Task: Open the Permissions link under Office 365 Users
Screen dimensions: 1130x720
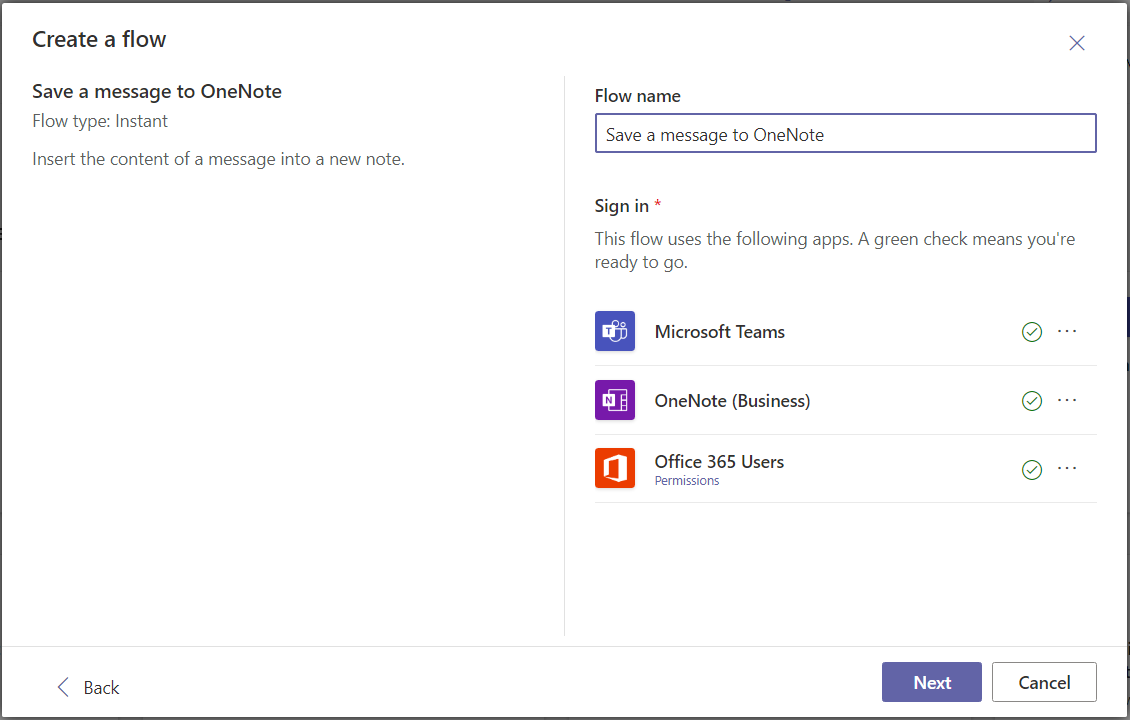Action: pos(686,481)
